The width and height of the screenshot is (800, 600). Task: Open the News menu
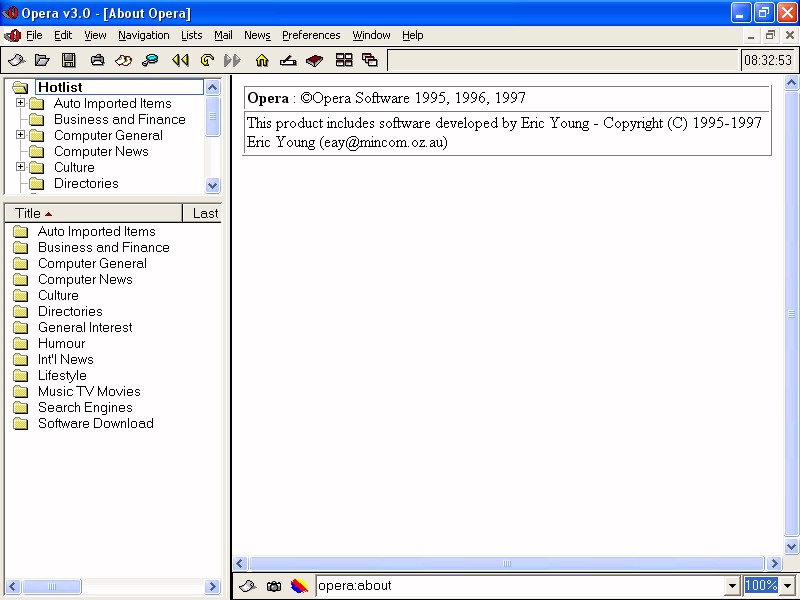(x=257, y=35)
